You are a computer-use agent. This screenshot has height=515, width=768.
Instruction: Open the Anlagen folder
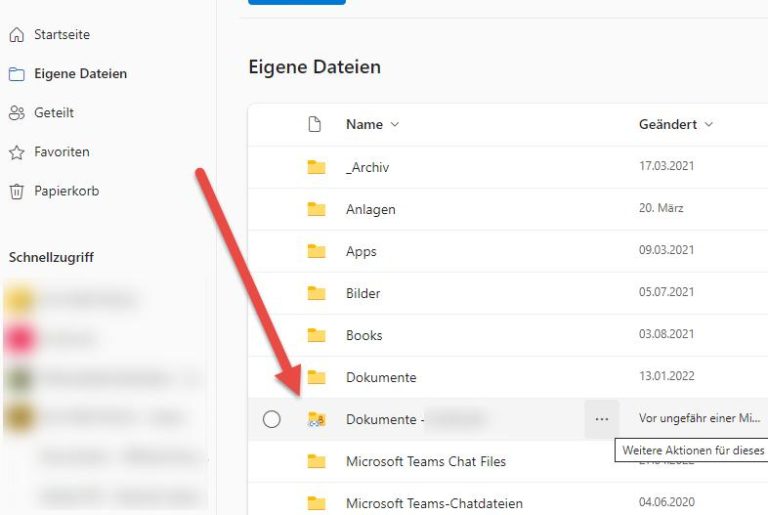pyautogui.click(x=371, y=209)
